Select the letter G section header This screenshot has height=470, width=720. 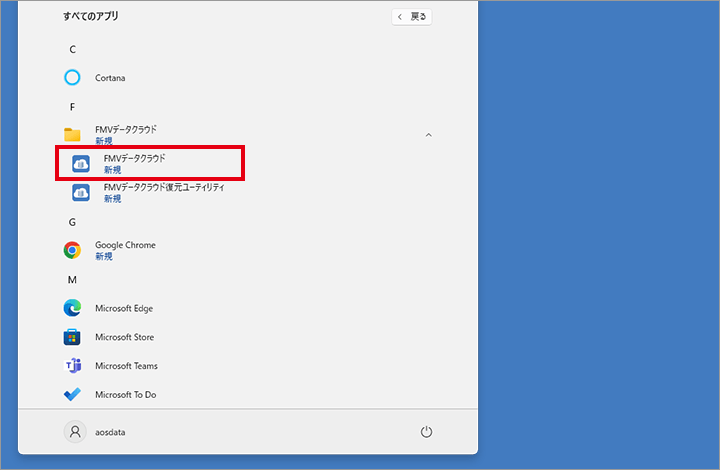tap(72, 222)
